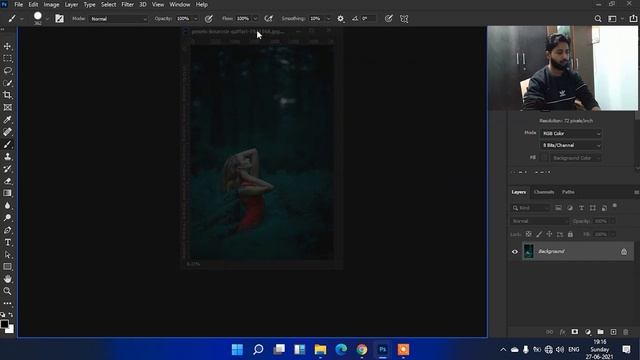Toggle smart object filter in Layers panel
The image size is (640, 360).
click(x=604, y=208)
